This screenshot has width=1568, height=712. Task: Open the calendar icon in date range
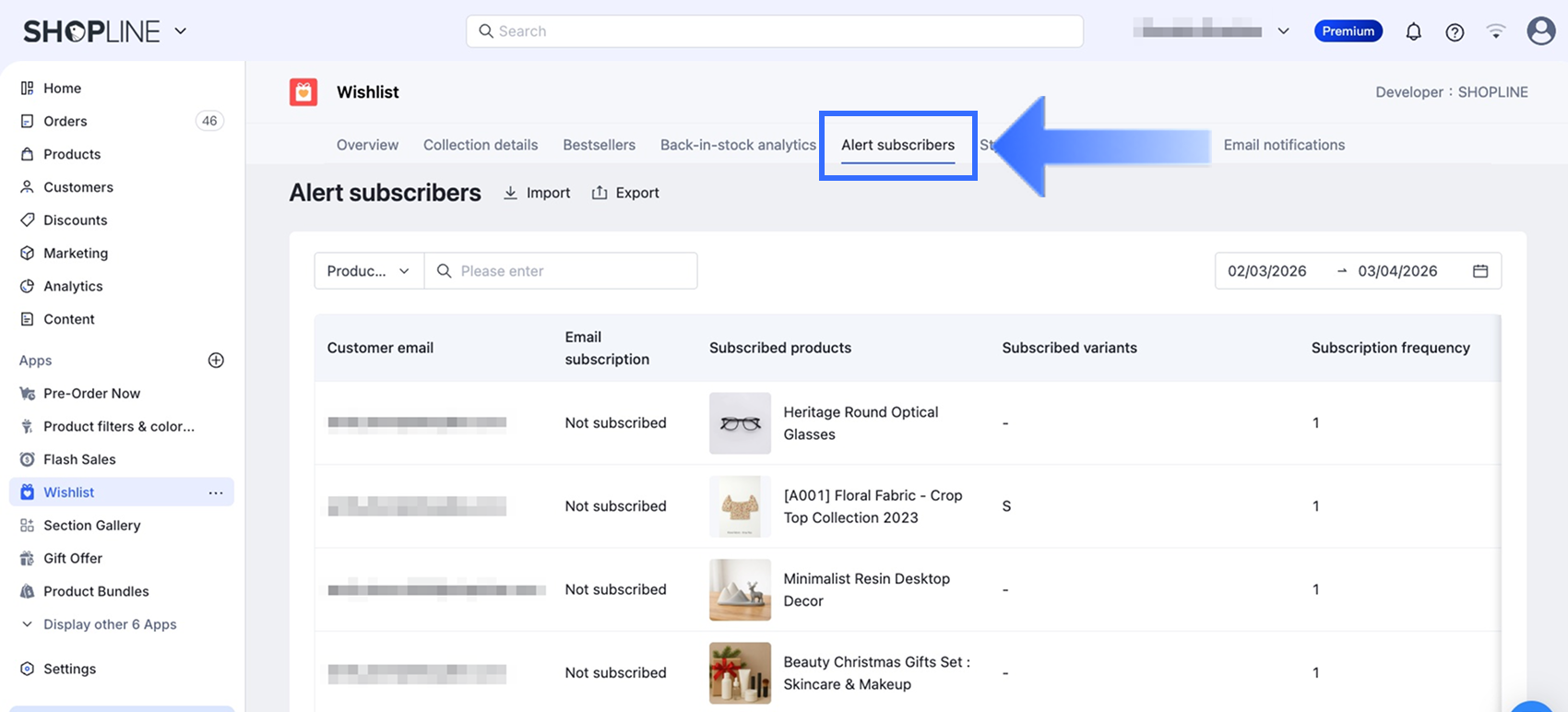[x=1480, y=271]
